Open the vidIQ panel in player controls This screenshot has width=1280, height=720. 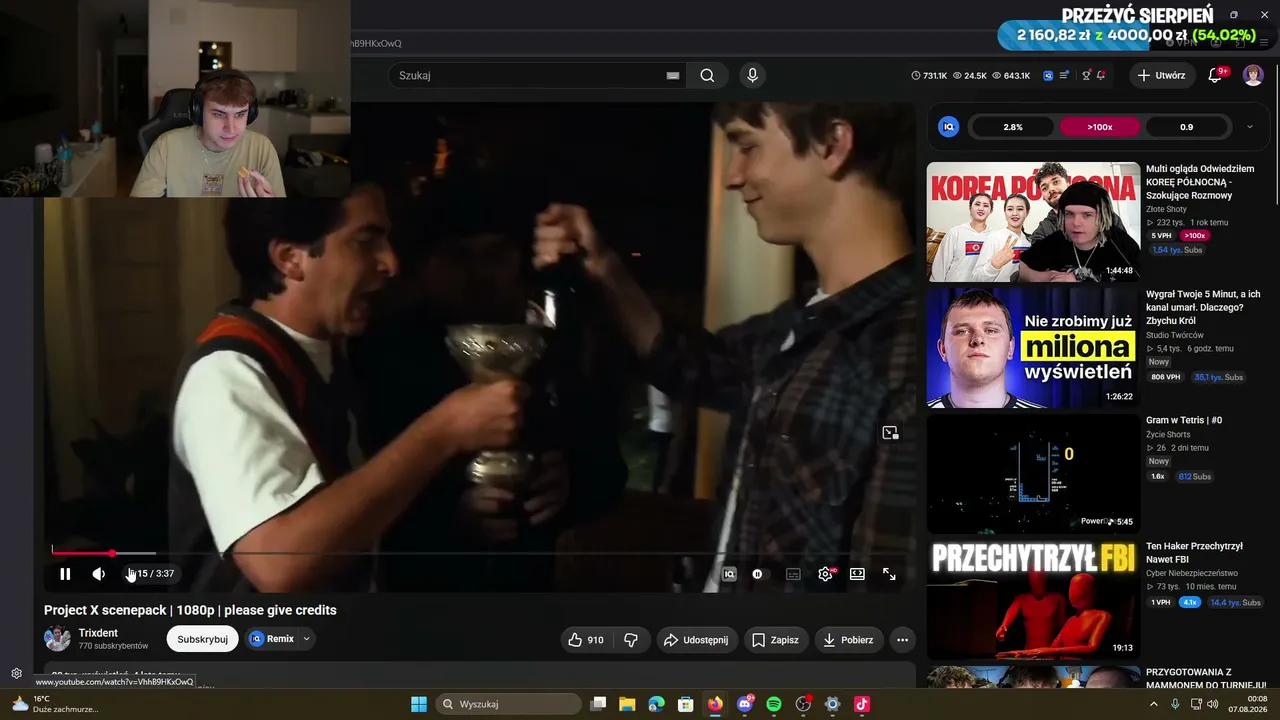click(x=729, y=574)
